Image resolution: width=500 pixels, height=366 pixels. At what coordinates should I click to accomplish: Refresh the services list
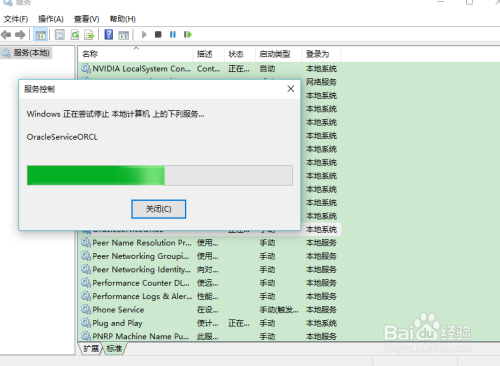[75, 35]
